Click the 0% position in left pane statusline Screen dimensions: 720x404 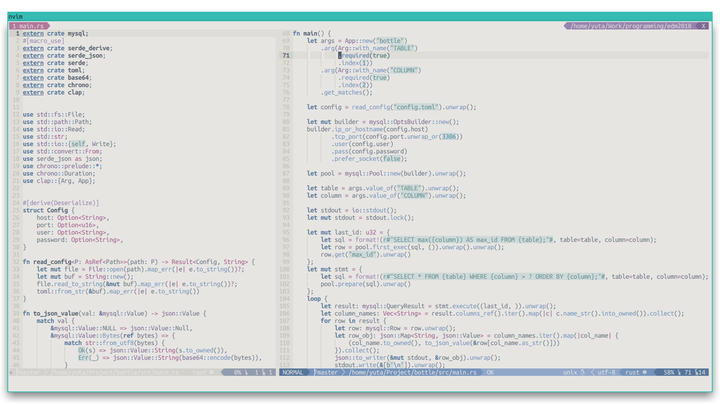click(239, 372)
